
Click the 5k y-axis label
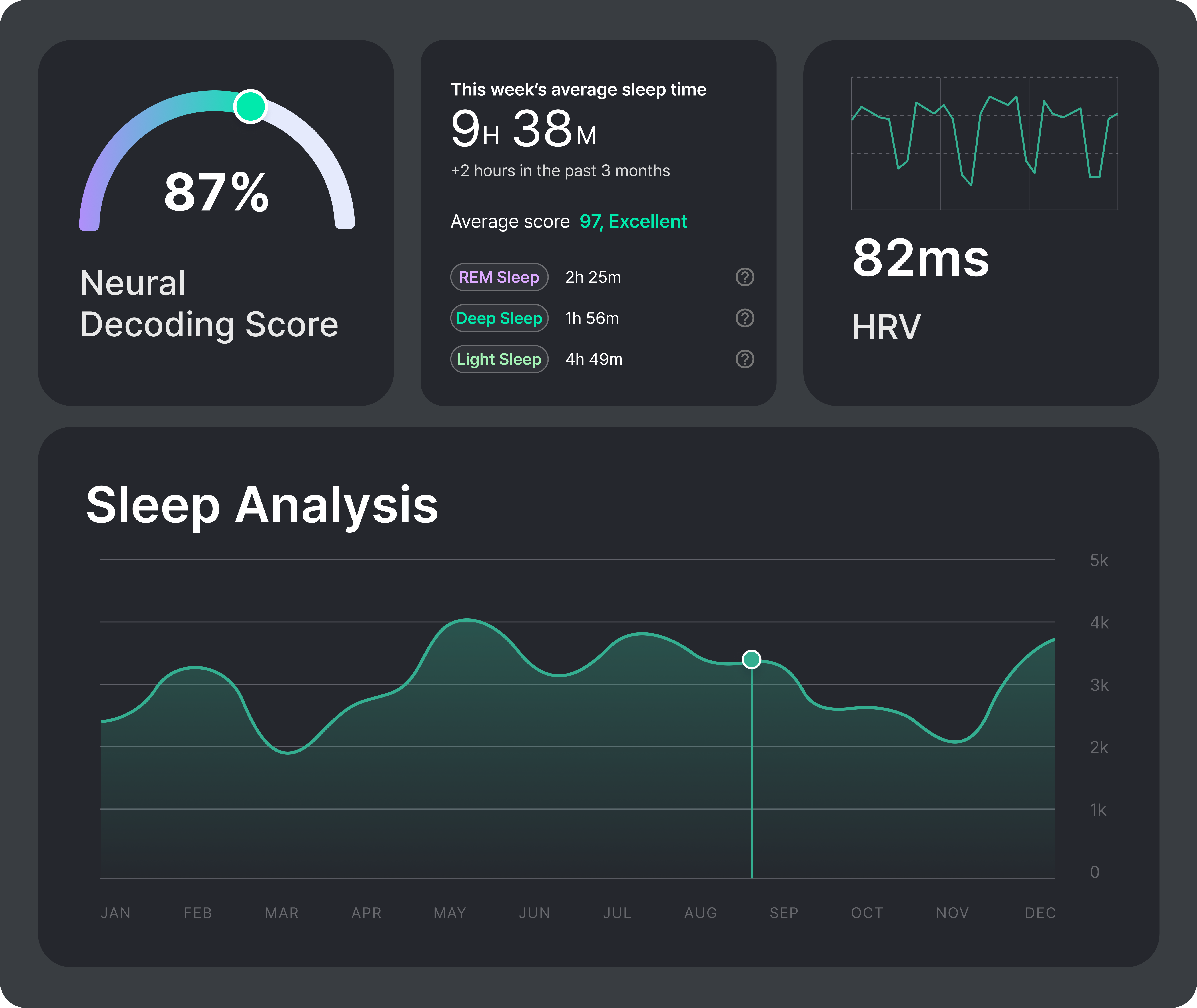(1099, 561)
